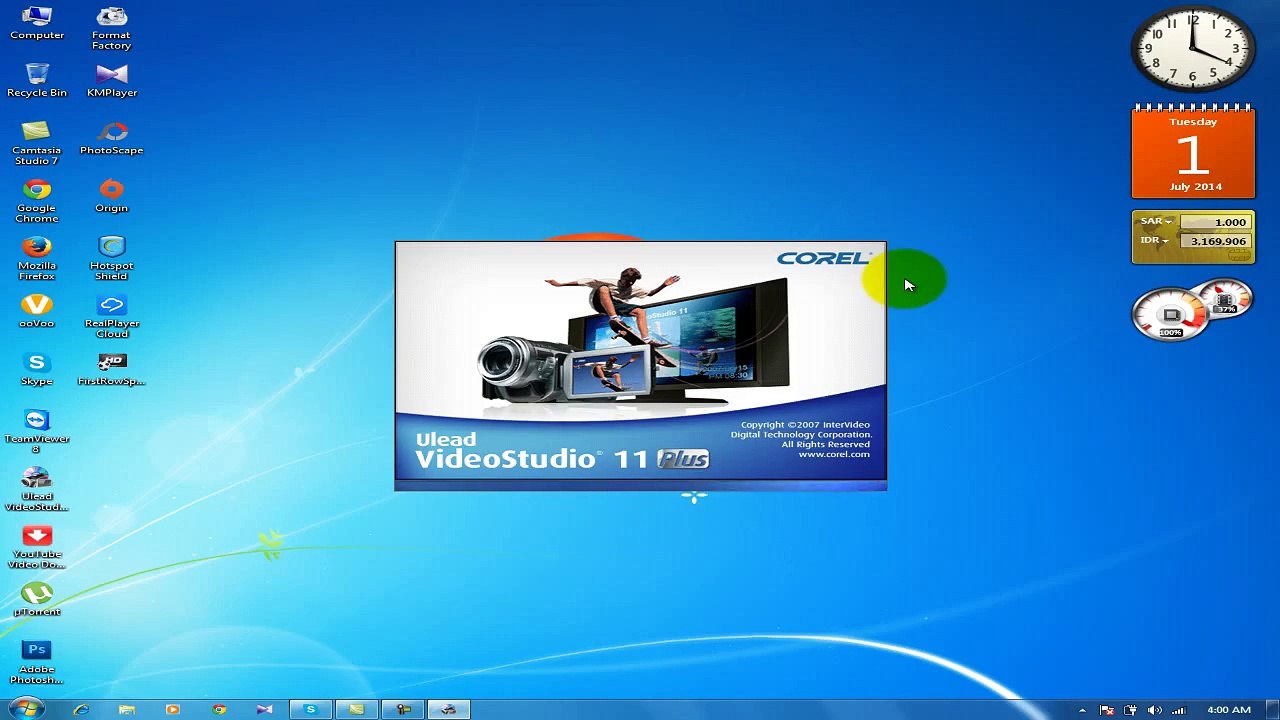Open Windows Explorer from the taskbar
This screenshot has height=720, width=1280.
(127, 709)
